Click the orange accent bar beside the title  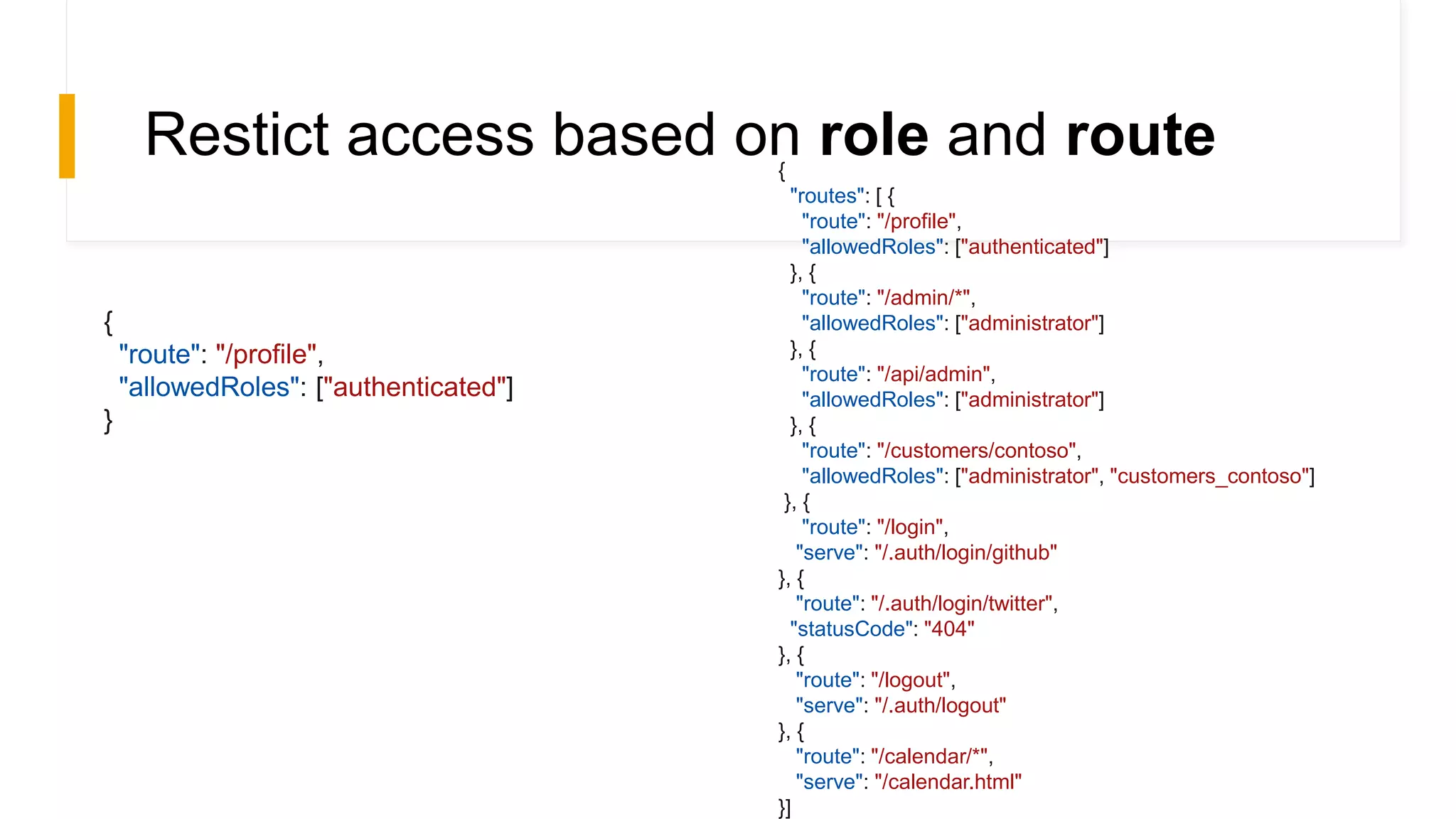point(67,135)
